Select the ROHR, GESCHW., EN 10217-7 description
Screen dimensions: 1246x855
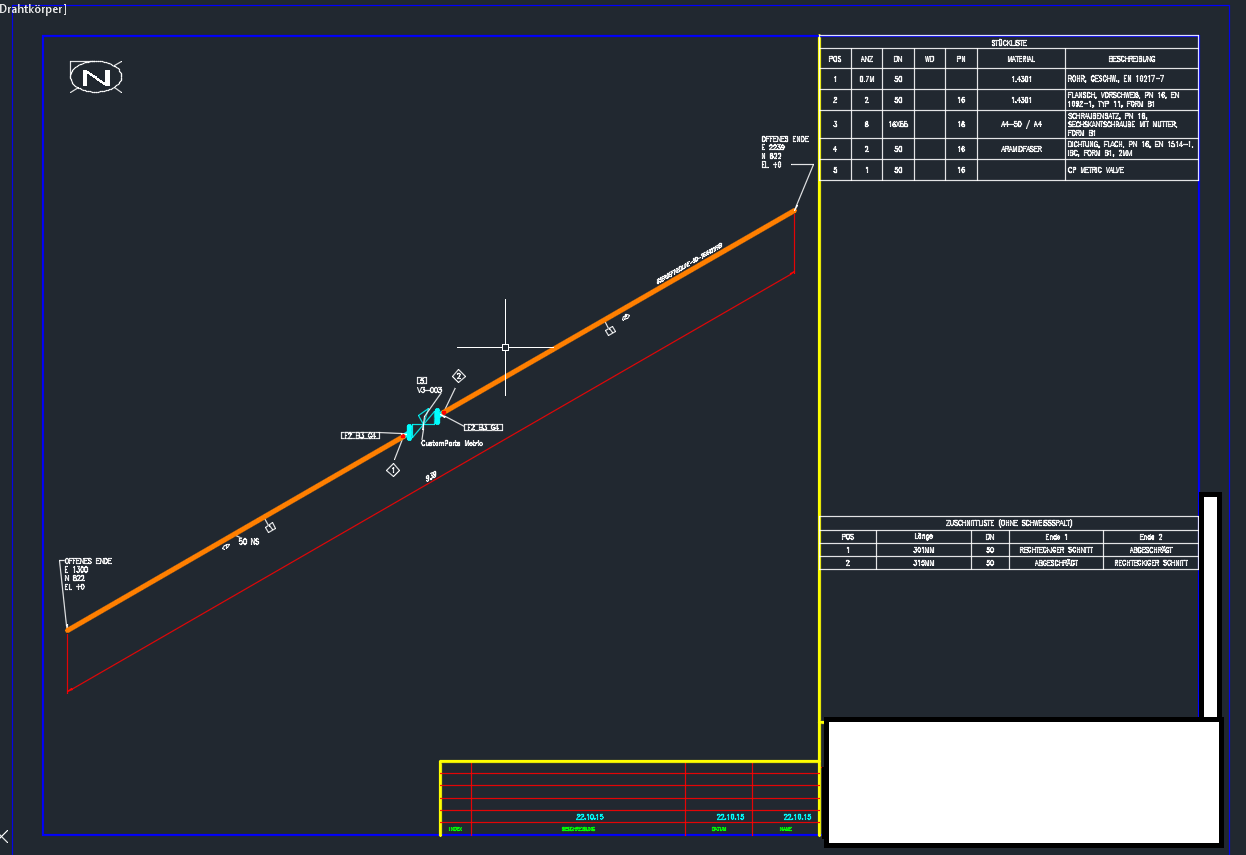pos(1131,78)
